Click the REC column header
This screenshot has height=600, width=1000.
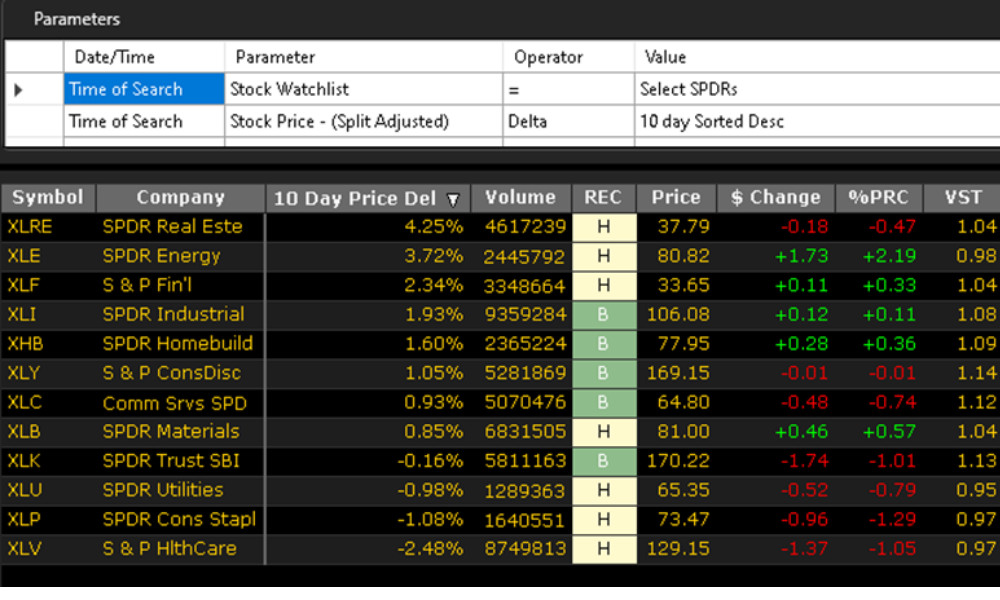603,198
